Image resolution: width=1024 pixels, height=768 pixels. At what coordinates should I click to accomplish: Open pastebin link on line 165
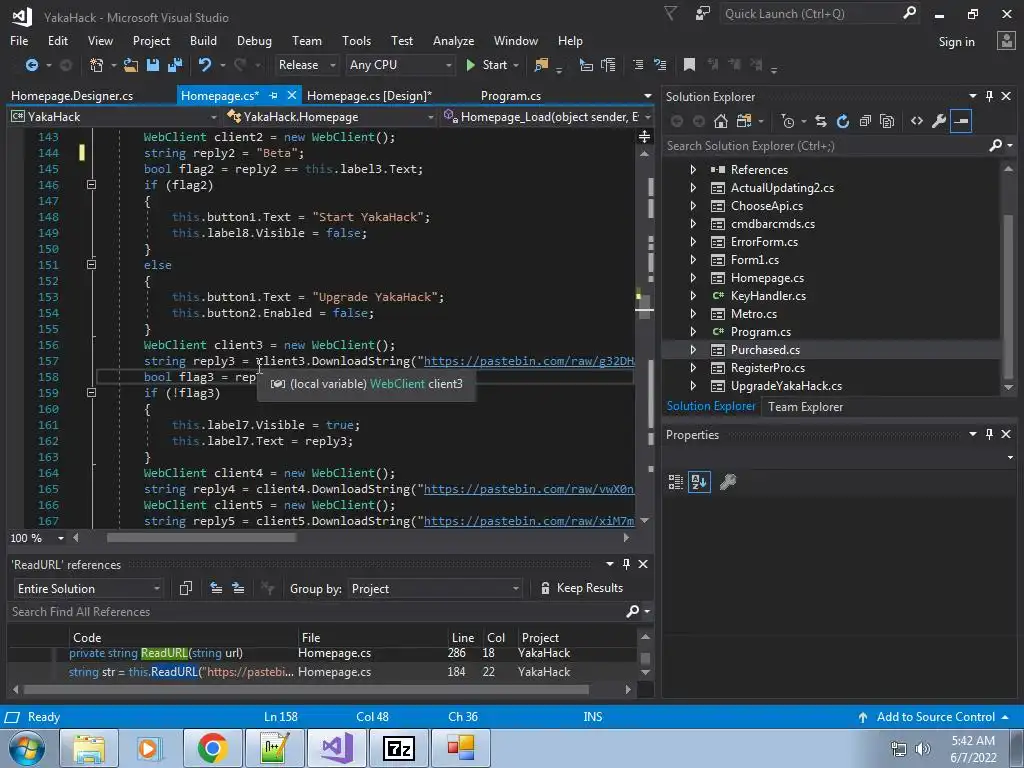pos(529,488)
